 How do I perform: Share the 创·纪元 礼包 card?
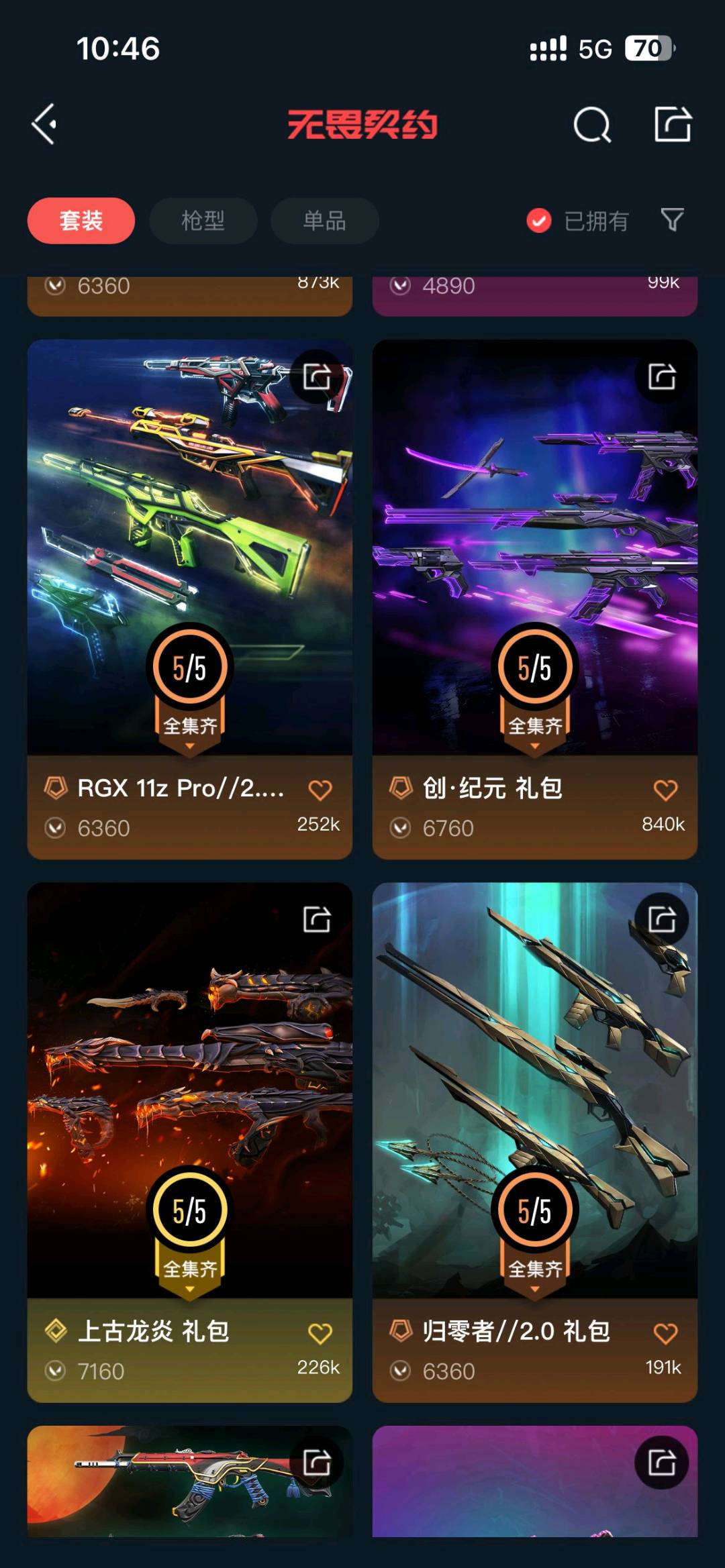(x=662, y=376)
